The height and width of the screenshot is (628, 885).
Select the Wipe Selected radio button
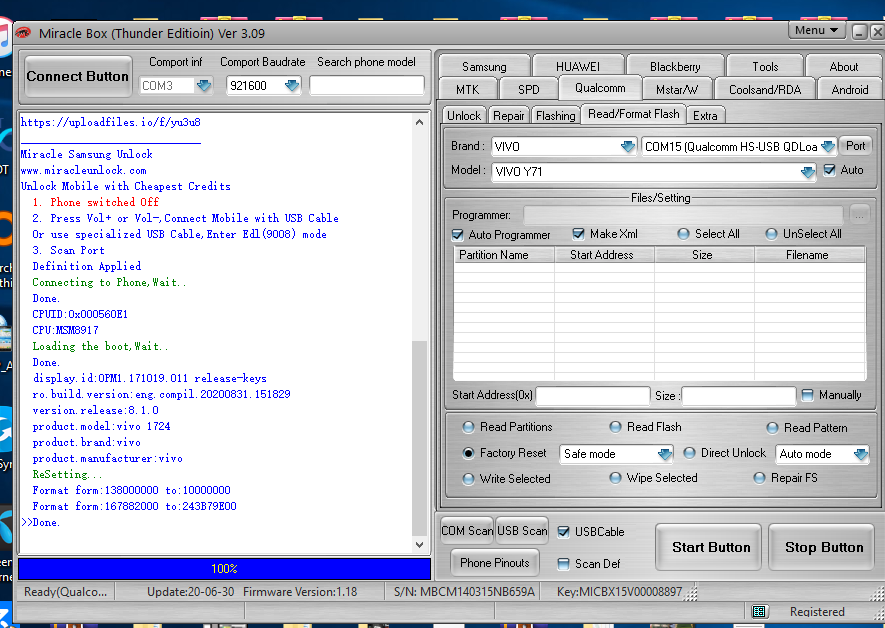(x=615, y=478)
